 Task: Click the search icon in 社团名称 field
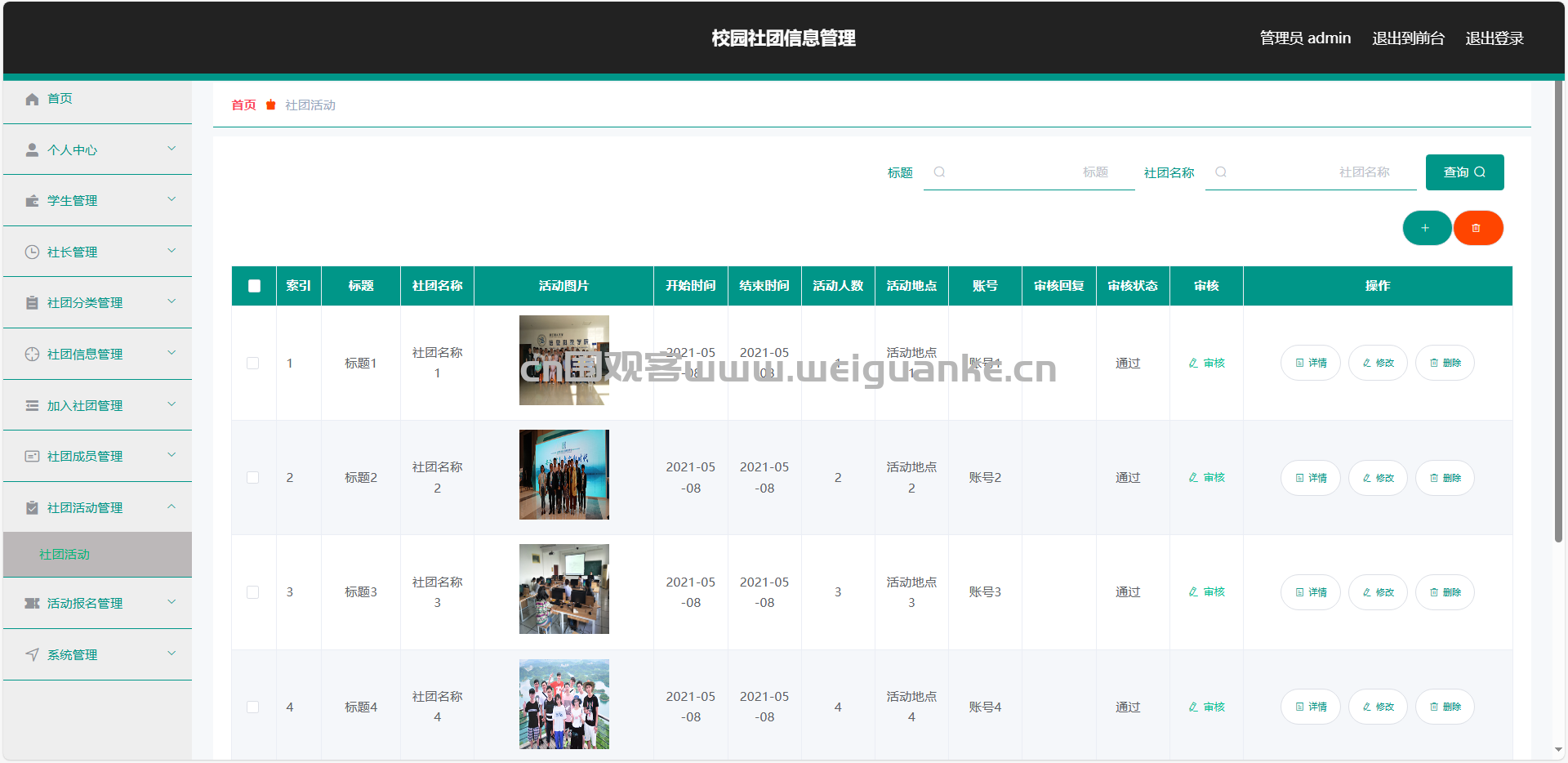coord(1221,172)
